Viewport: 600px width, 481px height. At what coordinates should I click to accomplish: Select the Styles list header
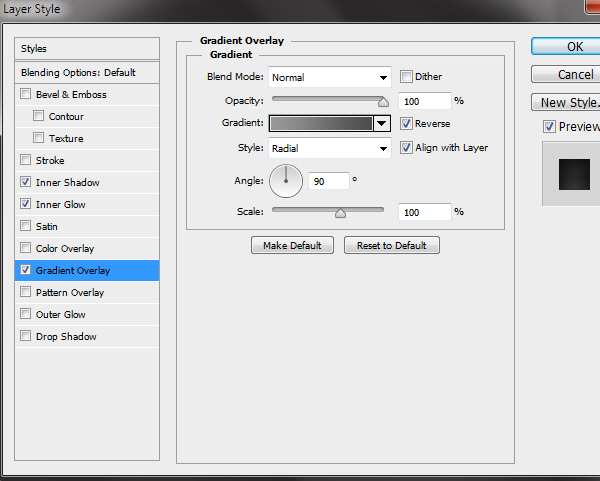pyautogui.click(x=88, y=49)
